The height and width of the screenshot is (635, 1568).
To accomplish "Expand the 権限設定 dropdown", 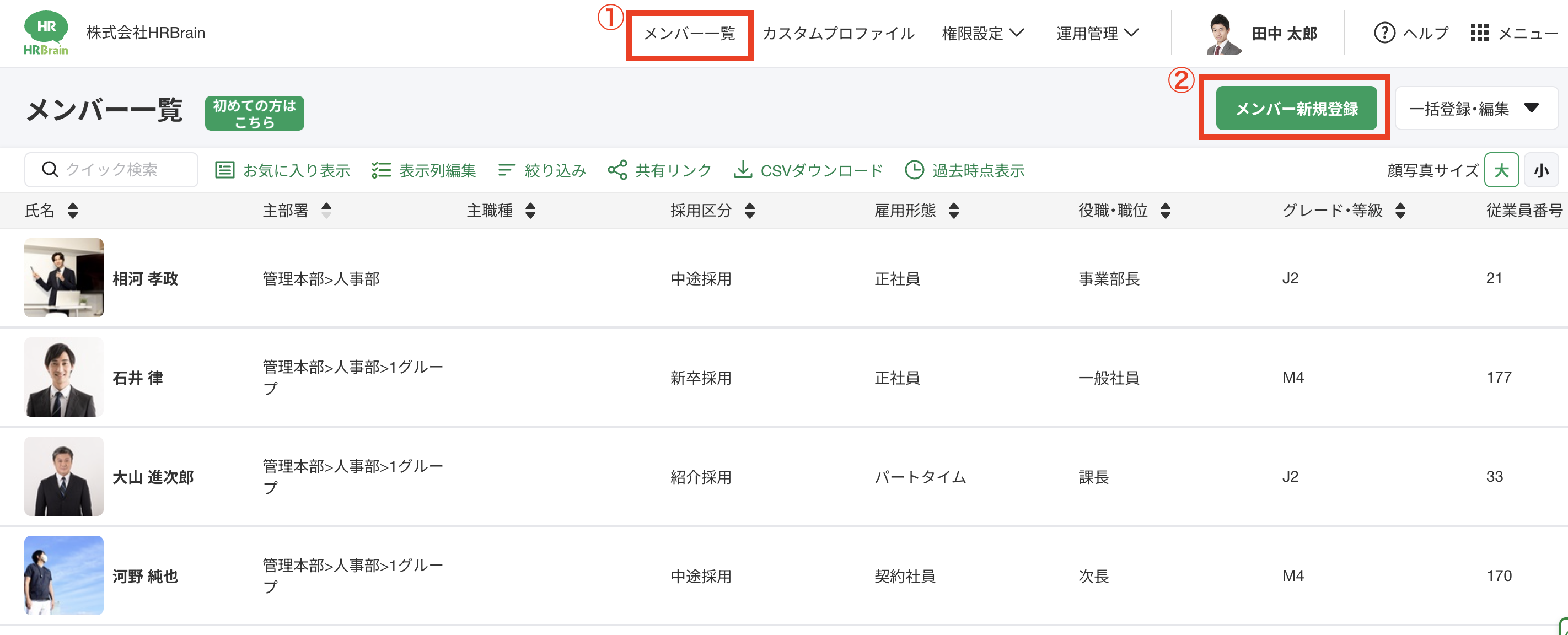I will click(982, 33).
